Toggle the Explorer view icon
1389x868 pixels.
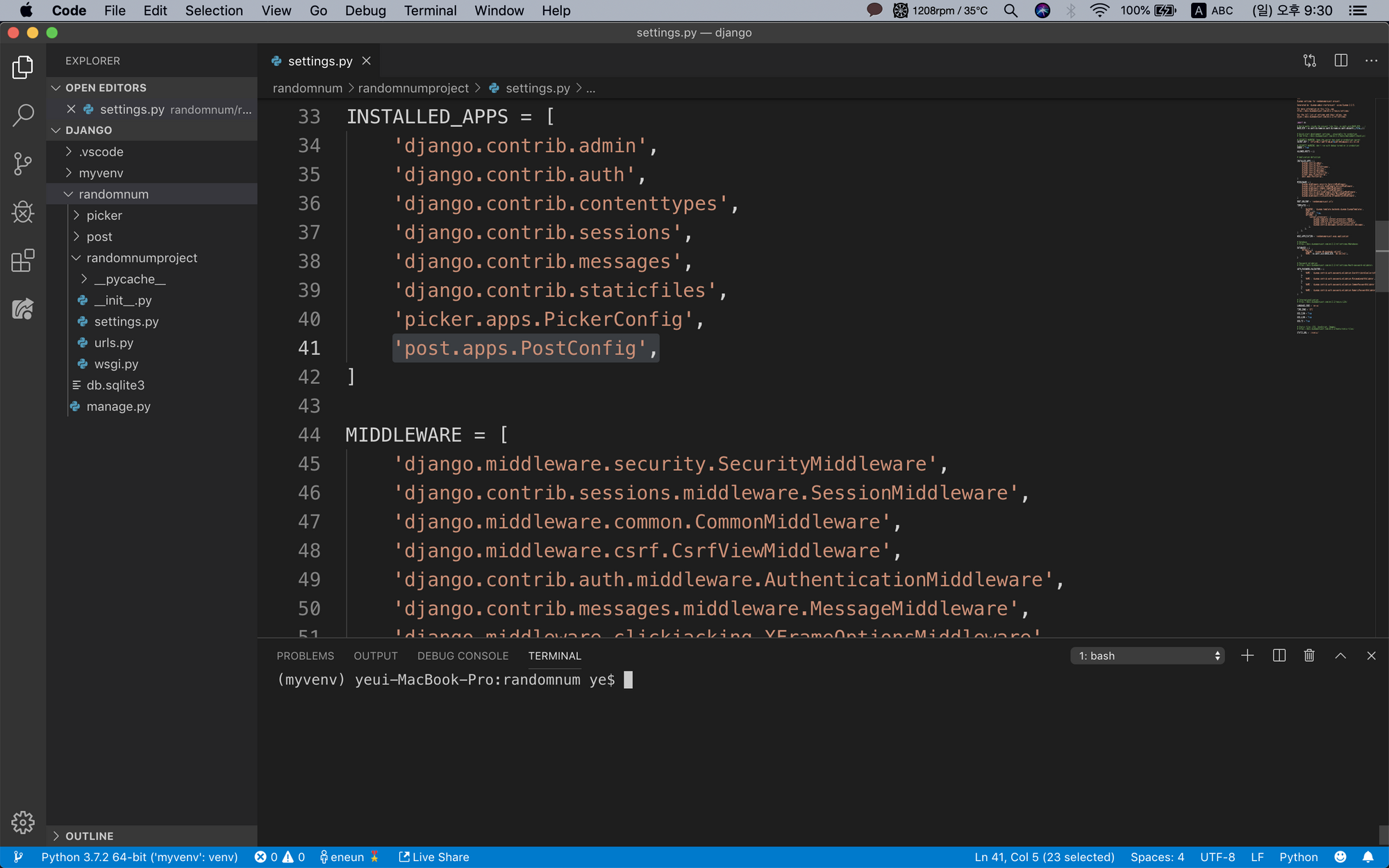tap(23, 67)
